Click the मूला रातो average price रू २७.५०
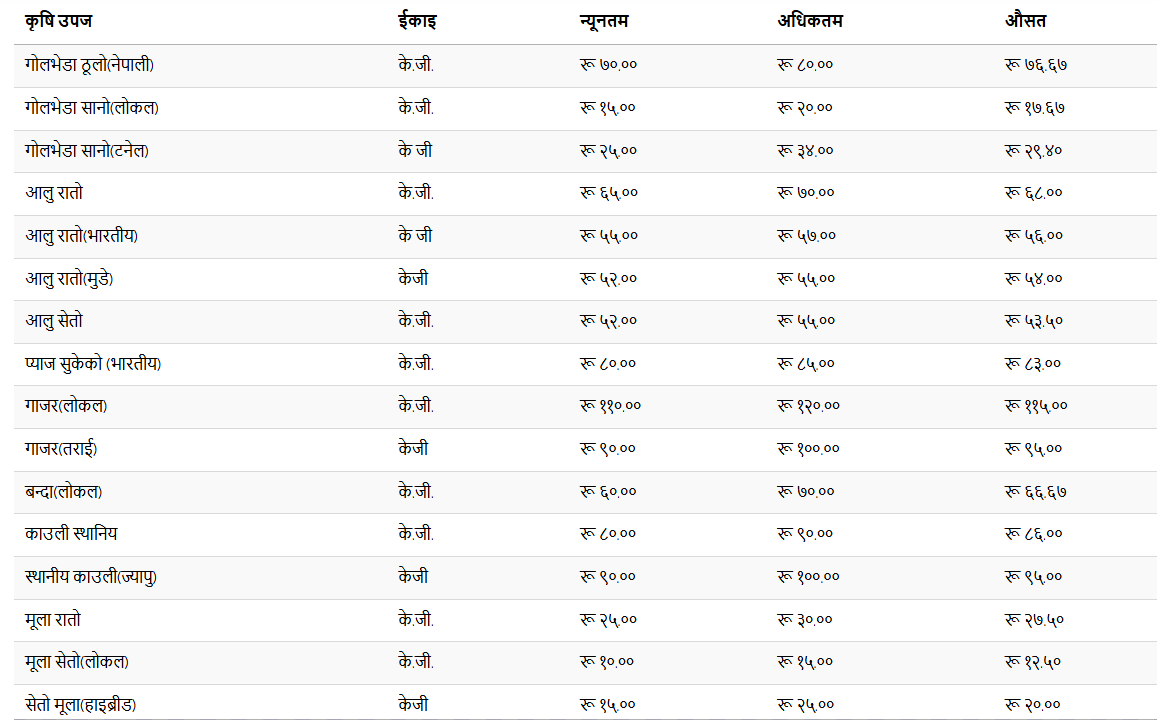 pos(1034,620)
